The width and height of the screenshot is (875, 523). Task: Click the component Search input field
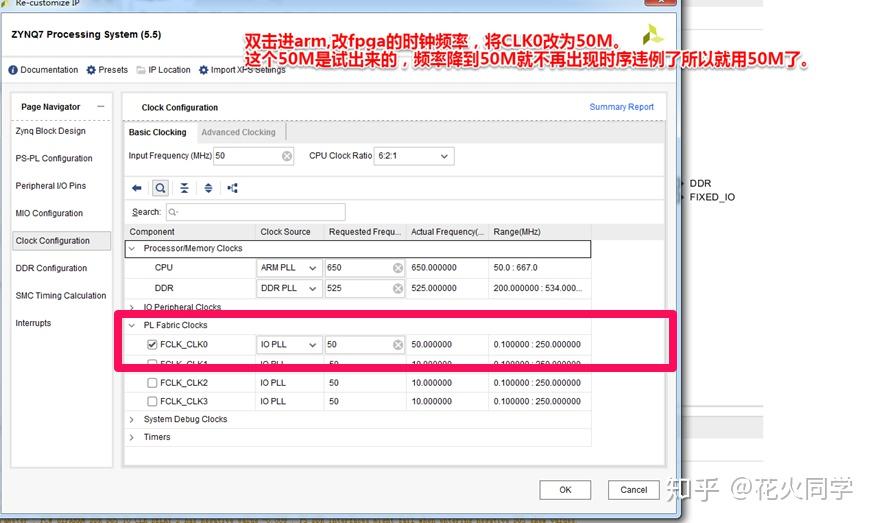[256, 212]
